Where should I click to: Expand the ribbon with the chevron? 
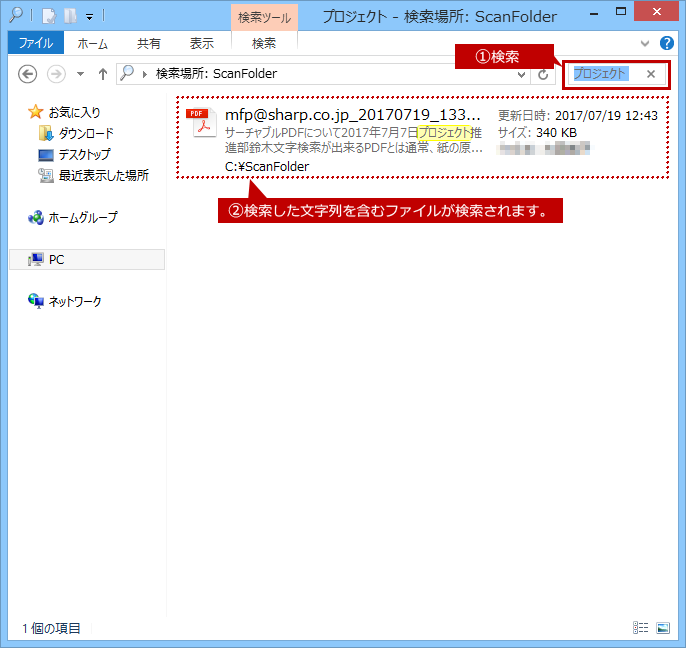point(645,43)
